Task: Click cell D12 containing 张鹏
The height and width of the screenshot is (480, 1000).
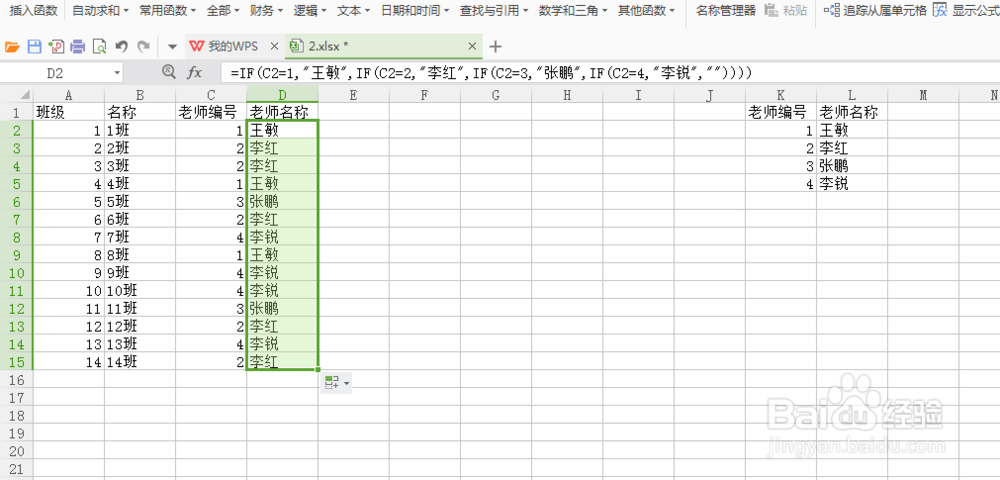Action: pos(282,309)
